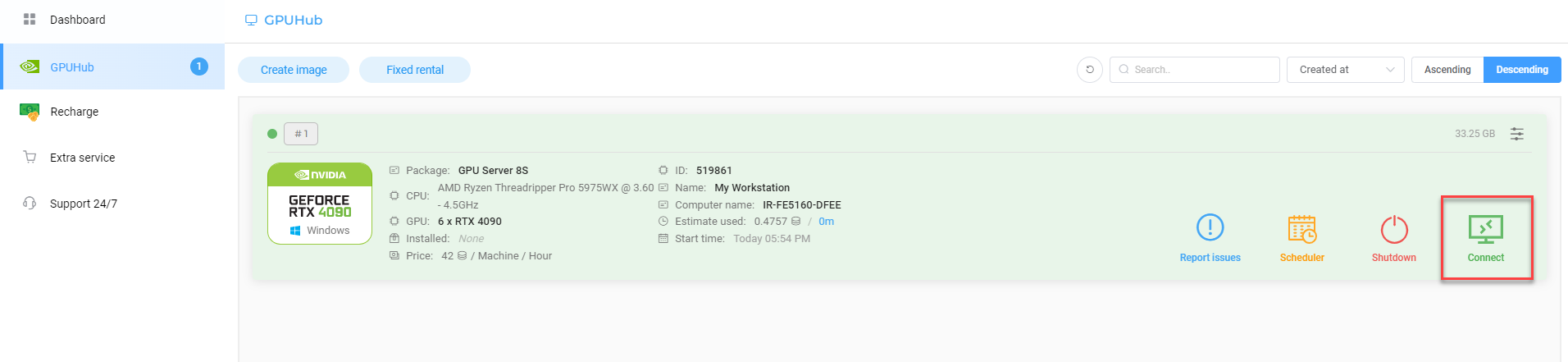Click the Create image button
The width and height of the screenshot is (1568, 362).
coord(294,70)
